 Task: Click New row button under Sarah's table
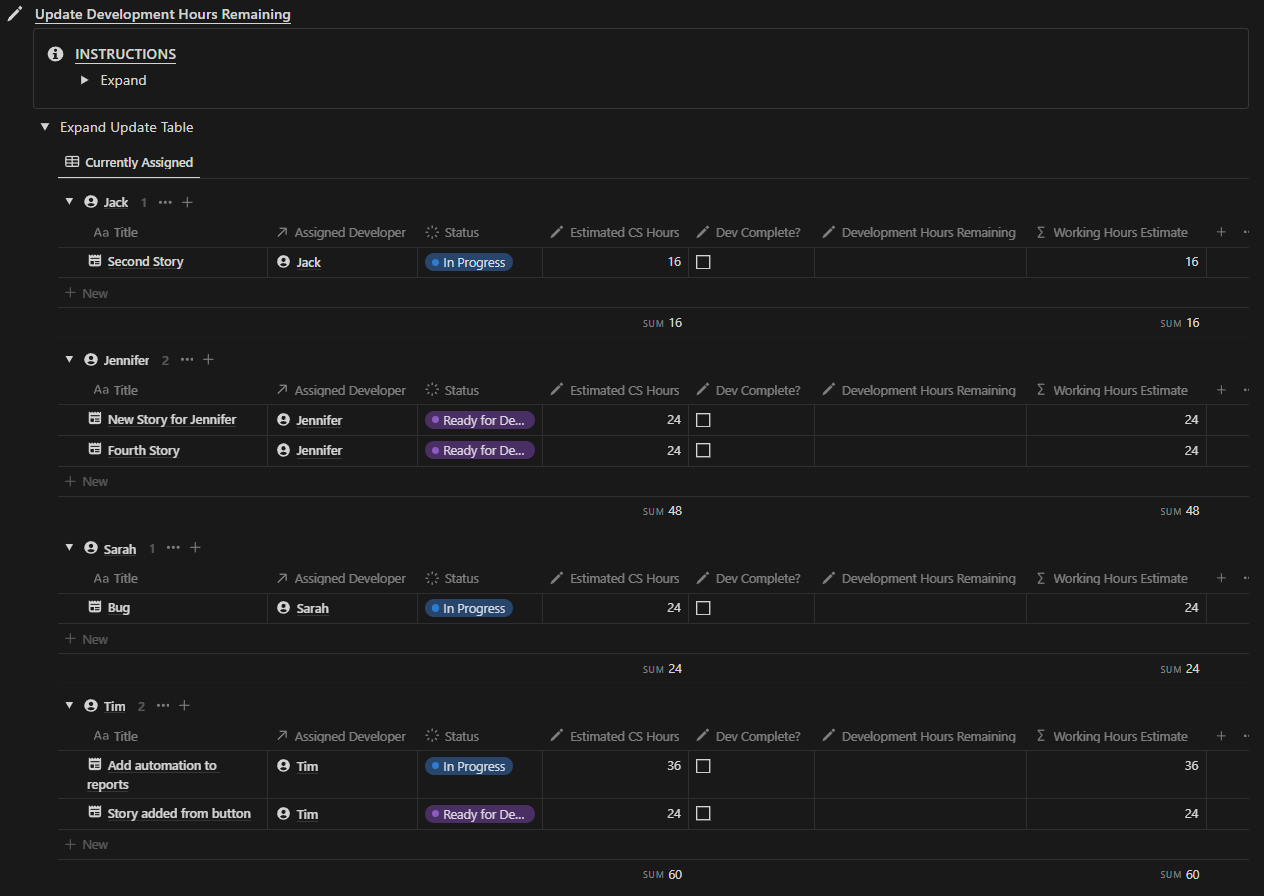pos(86,639)
